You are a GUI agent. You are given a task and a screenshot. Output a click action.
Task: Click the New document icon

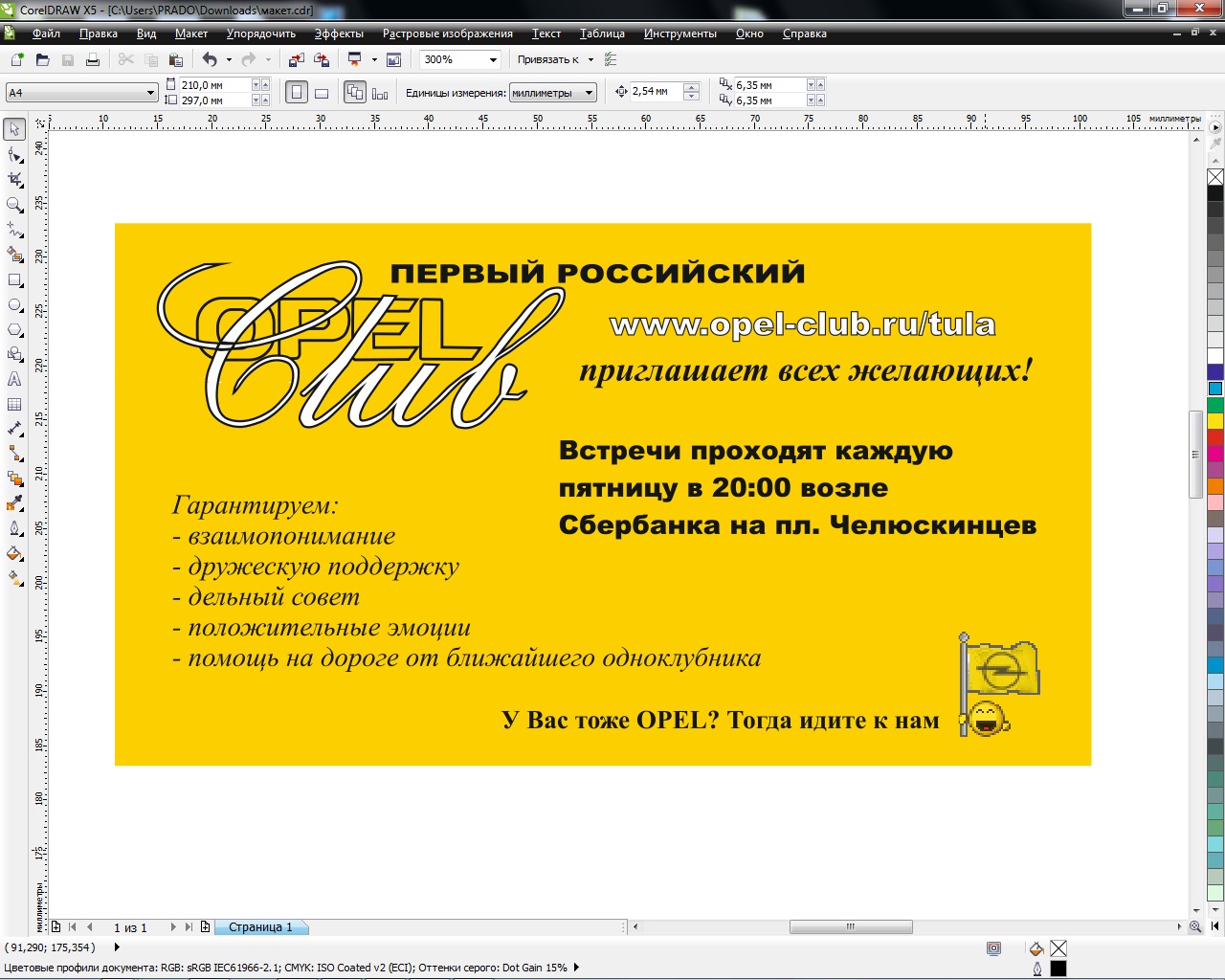point(16,59)
